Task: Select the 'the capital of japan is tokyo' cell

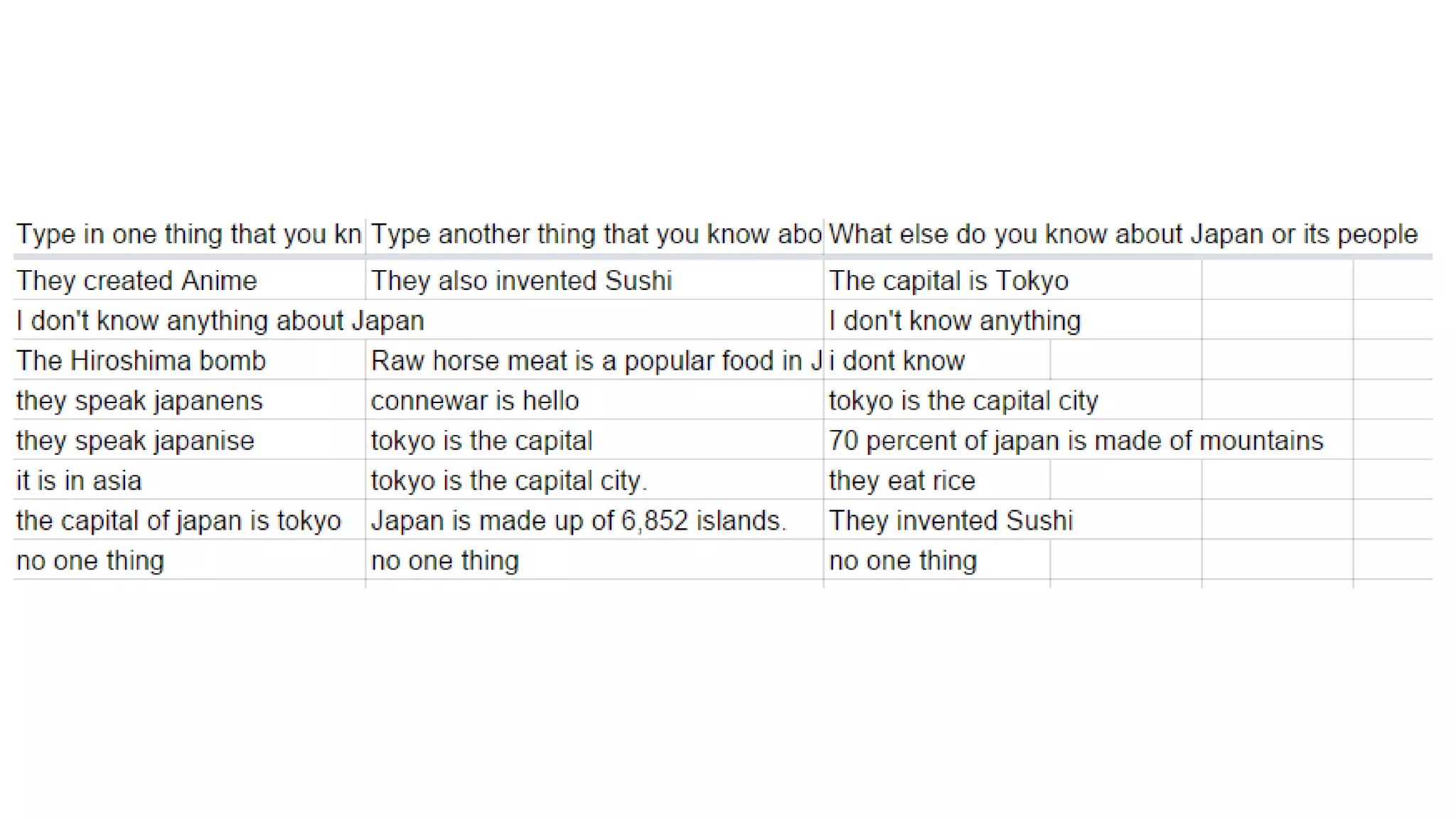Action: [189, 520]
